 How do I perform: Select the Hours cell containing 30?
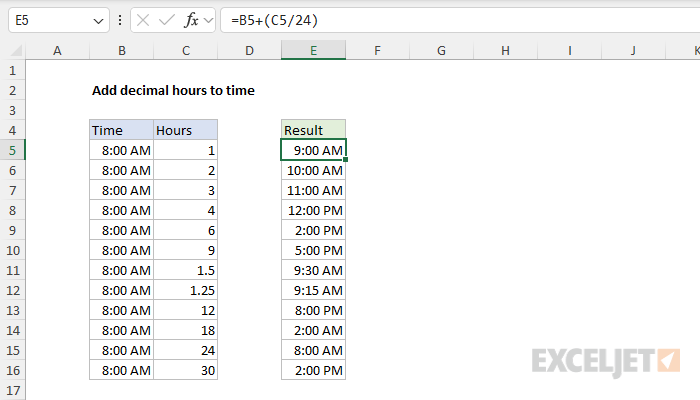[186, 370]
